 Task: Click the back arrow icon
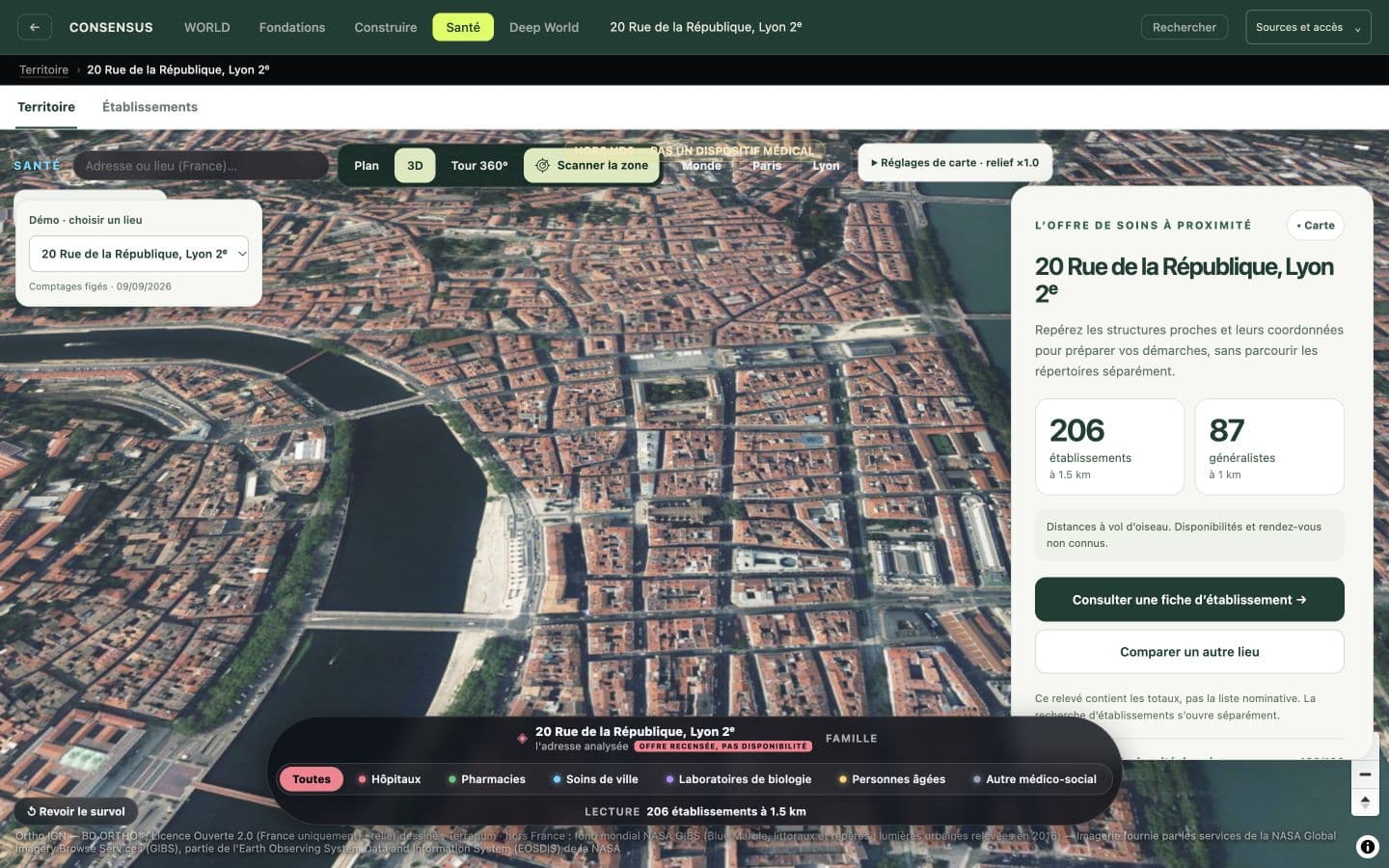35,27
